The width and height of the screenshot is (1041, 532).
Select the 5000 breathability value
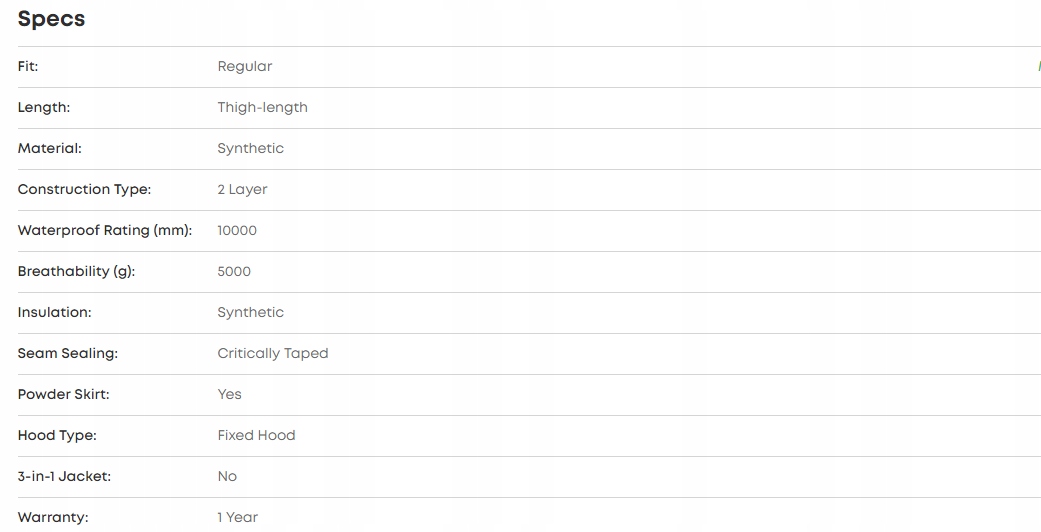point(234,271)
